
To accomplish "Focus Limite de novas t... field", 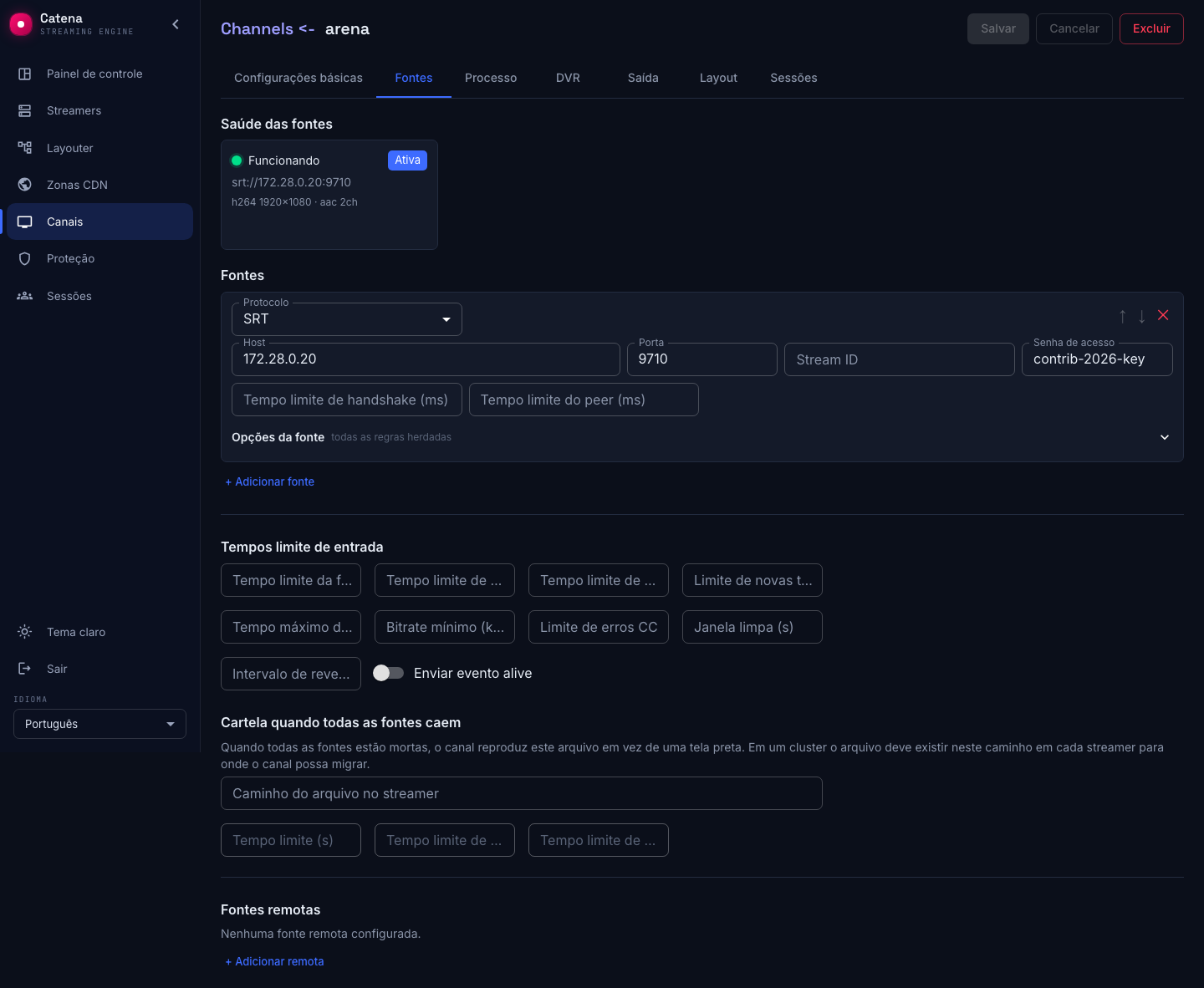I will click(752, 580).
